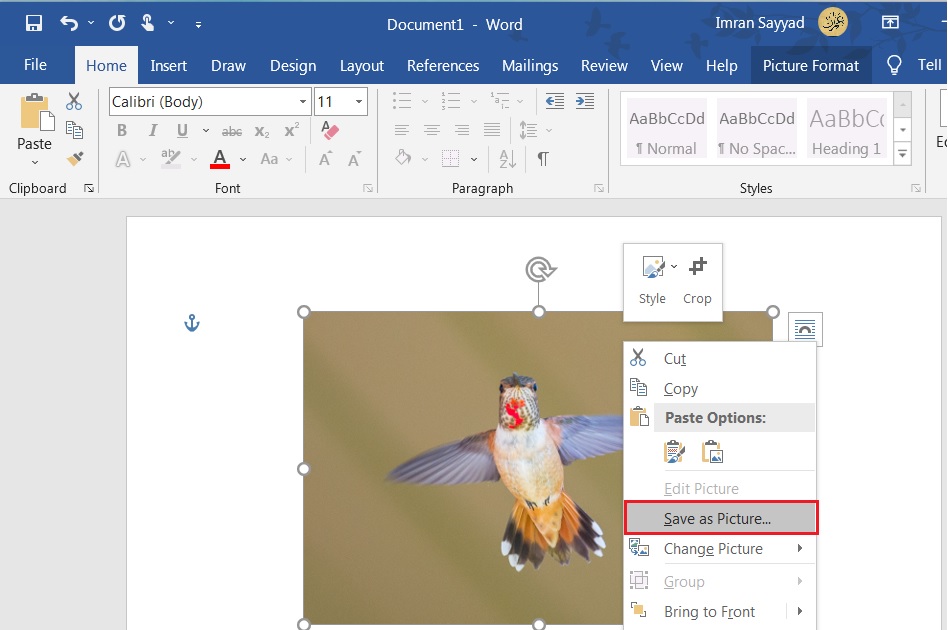Open the font size dropdown
The width and height of the screenshot is (948, 630).
point(359,102)
